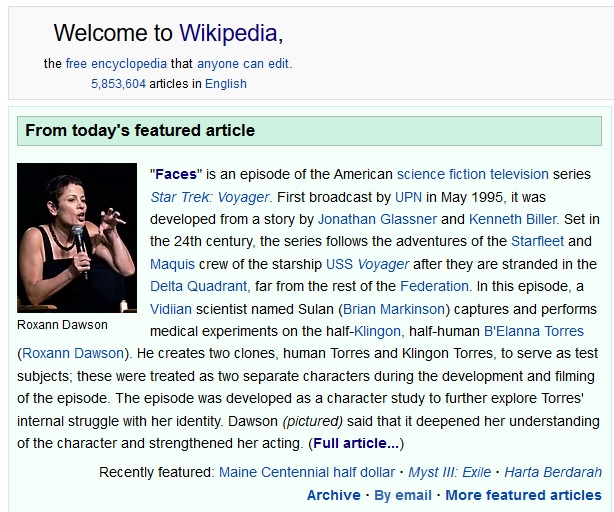The width and height of the screenshot is (614, 512).
Task: Click the 'free' link
Action: (x=76, y=63)
